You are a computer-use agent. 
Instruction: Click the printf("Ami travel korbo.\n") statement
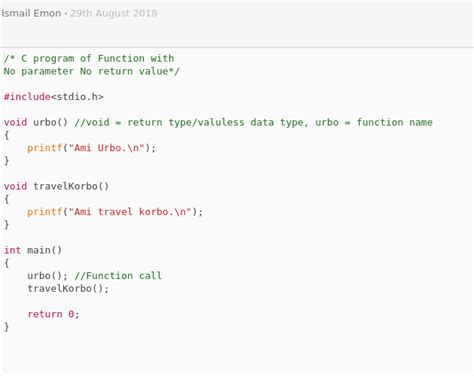click(x=115, y=212)
